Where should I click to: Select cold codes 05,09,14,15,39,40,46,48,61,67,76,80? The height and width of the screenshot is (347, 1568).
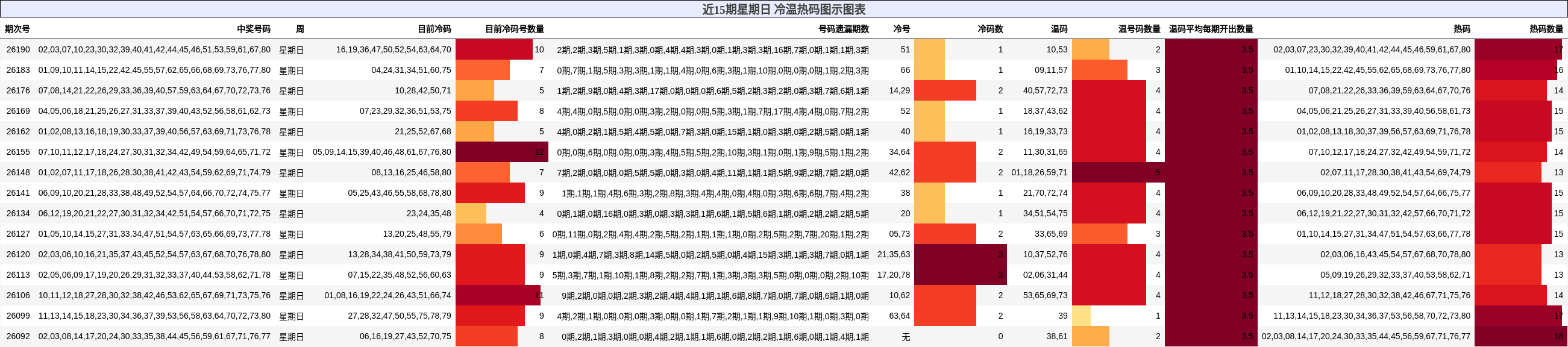[382, 152]
